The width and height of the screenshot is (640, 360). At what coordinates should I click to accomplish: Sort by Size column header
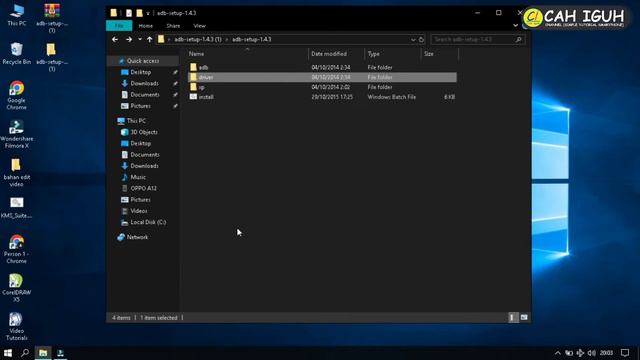click(x=440, y=54)
